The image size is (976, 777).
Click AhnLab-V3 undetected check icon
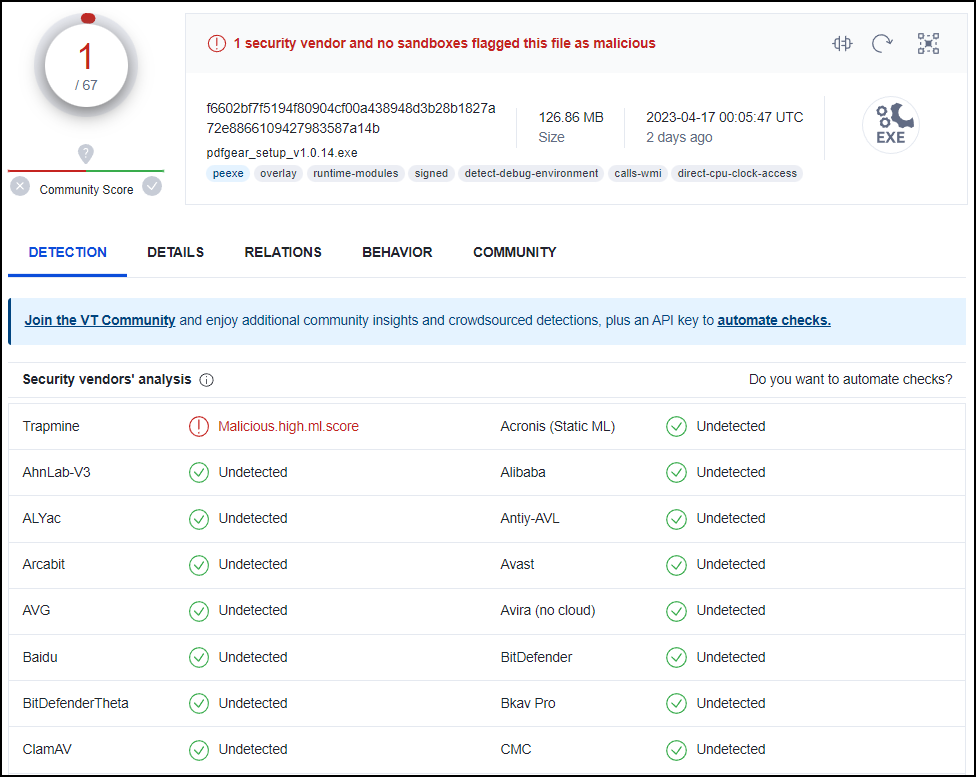pyautogui.click(x=199, y=473)
